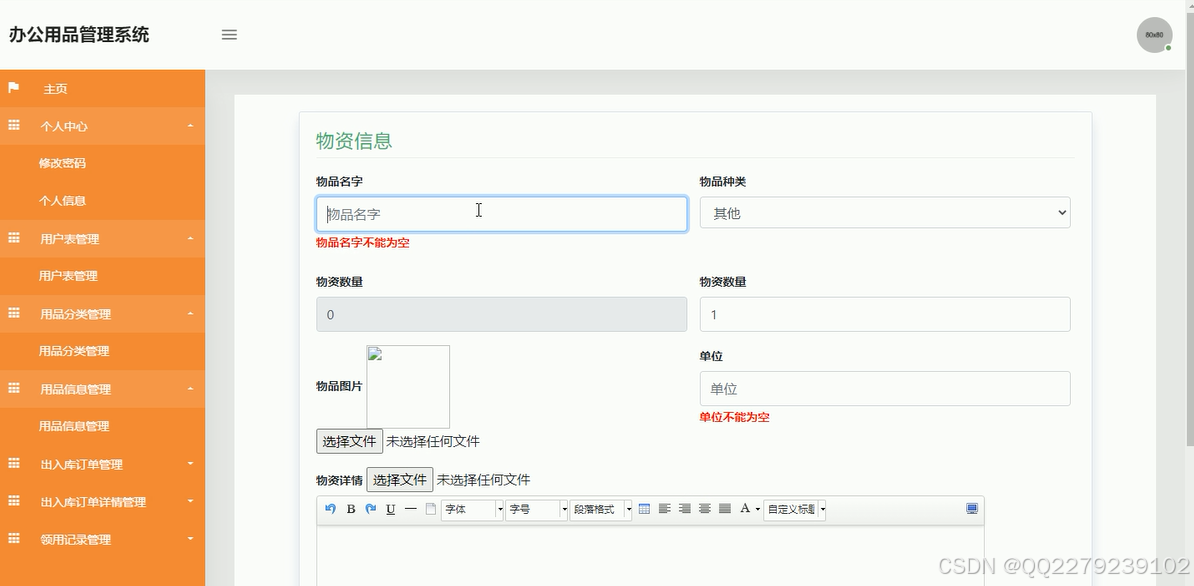Click the Redo icon in the editor toolbar
Viewport: 1194px width, 586px height.
(x=370, y=509)
